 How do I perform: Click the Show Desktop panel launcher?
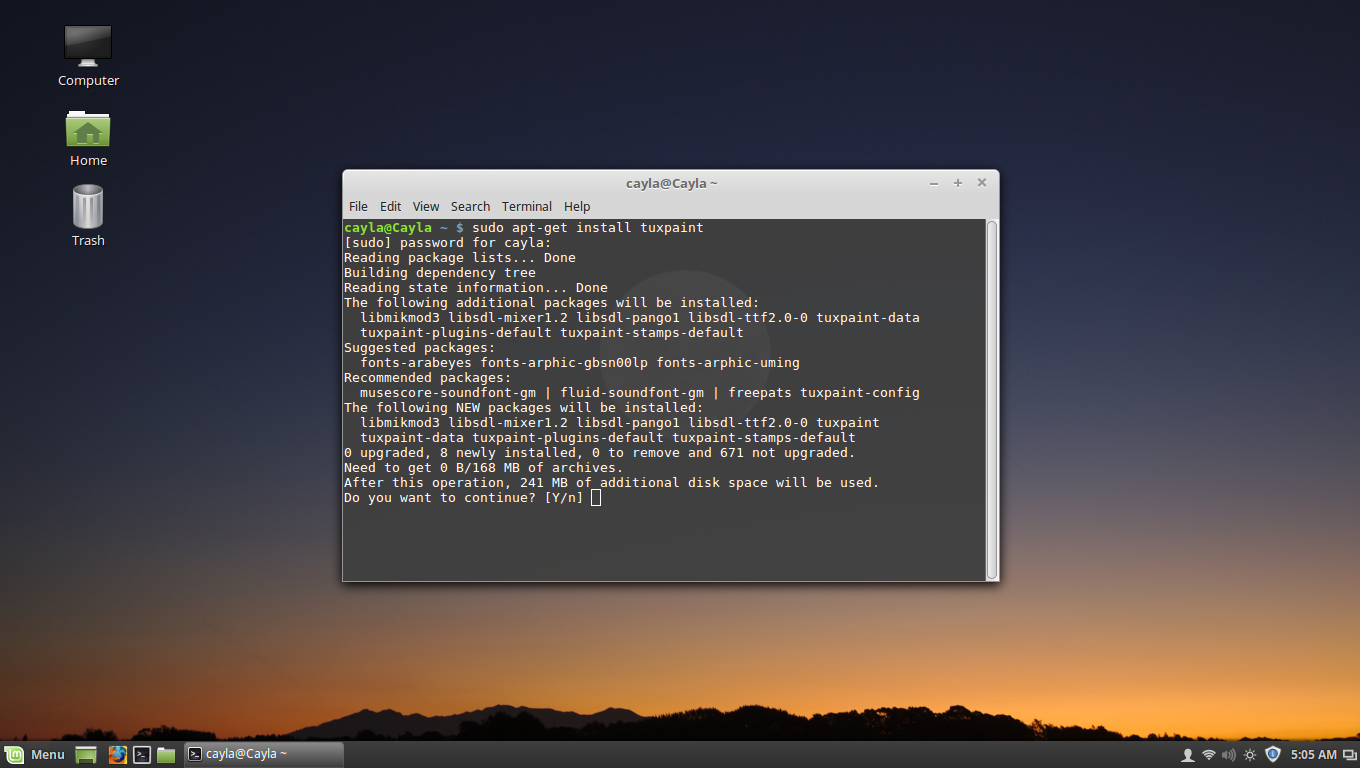[86, 754]
